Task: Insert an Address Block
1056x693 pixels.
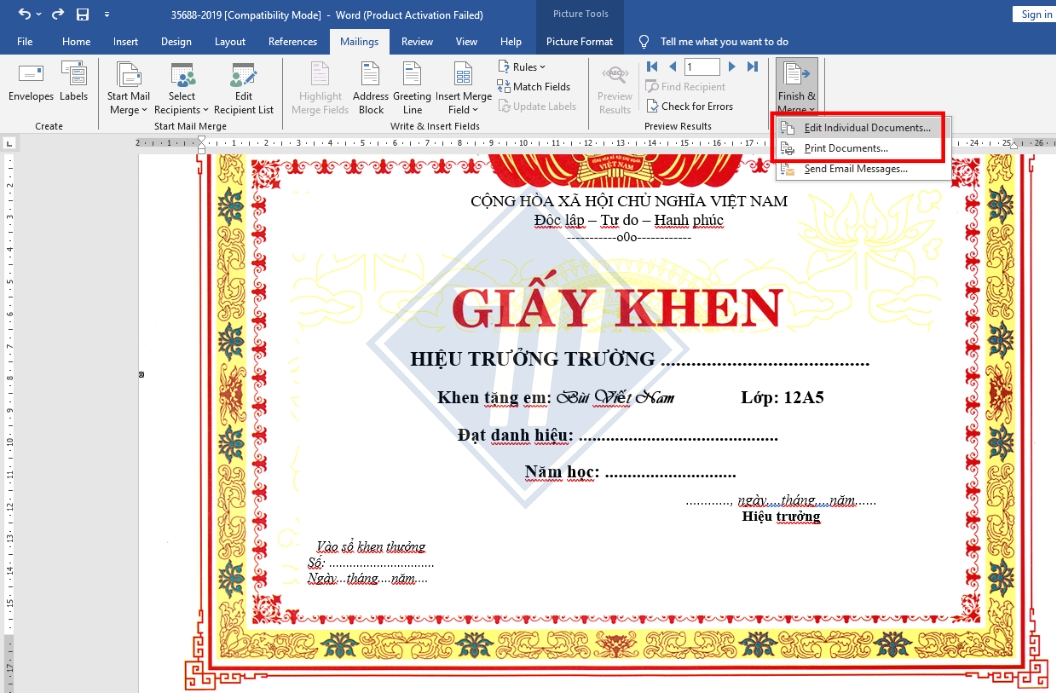Action: coord(370,88)
